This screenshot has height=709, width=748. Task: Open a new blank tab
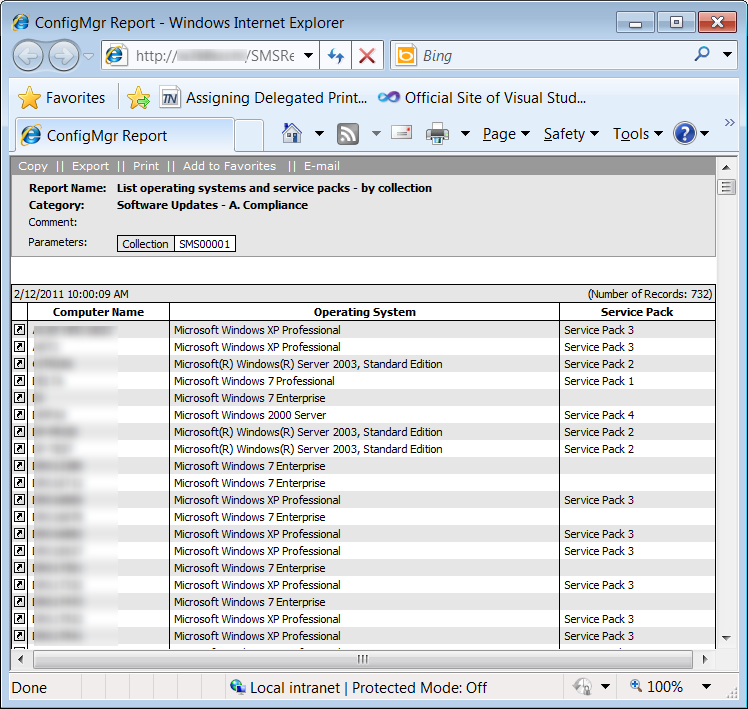[249, 136]
